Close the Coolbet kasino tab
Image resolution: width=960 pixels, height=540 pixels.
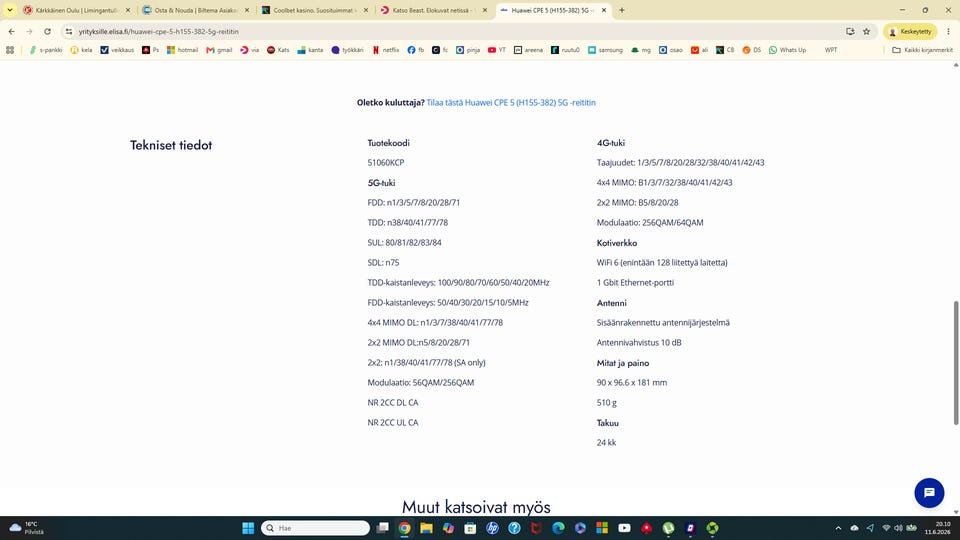coord(366,10)
